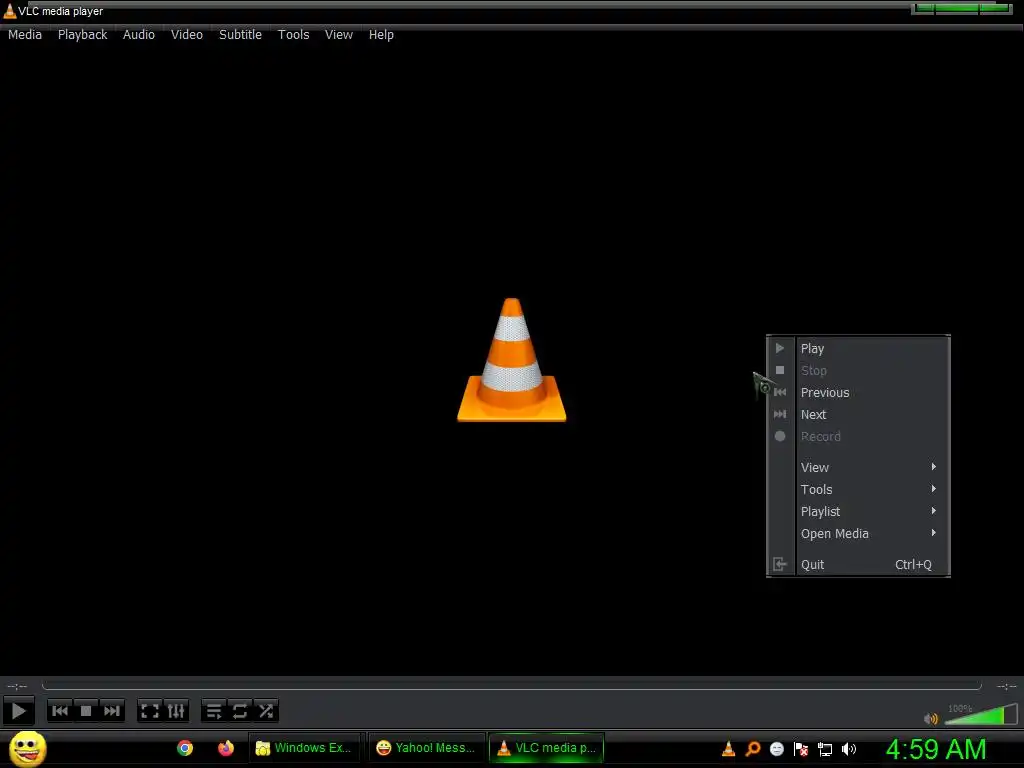This screenshot has width=1024, height=768.
Task: Click the playback seek bar
Action: coord(511,686)
